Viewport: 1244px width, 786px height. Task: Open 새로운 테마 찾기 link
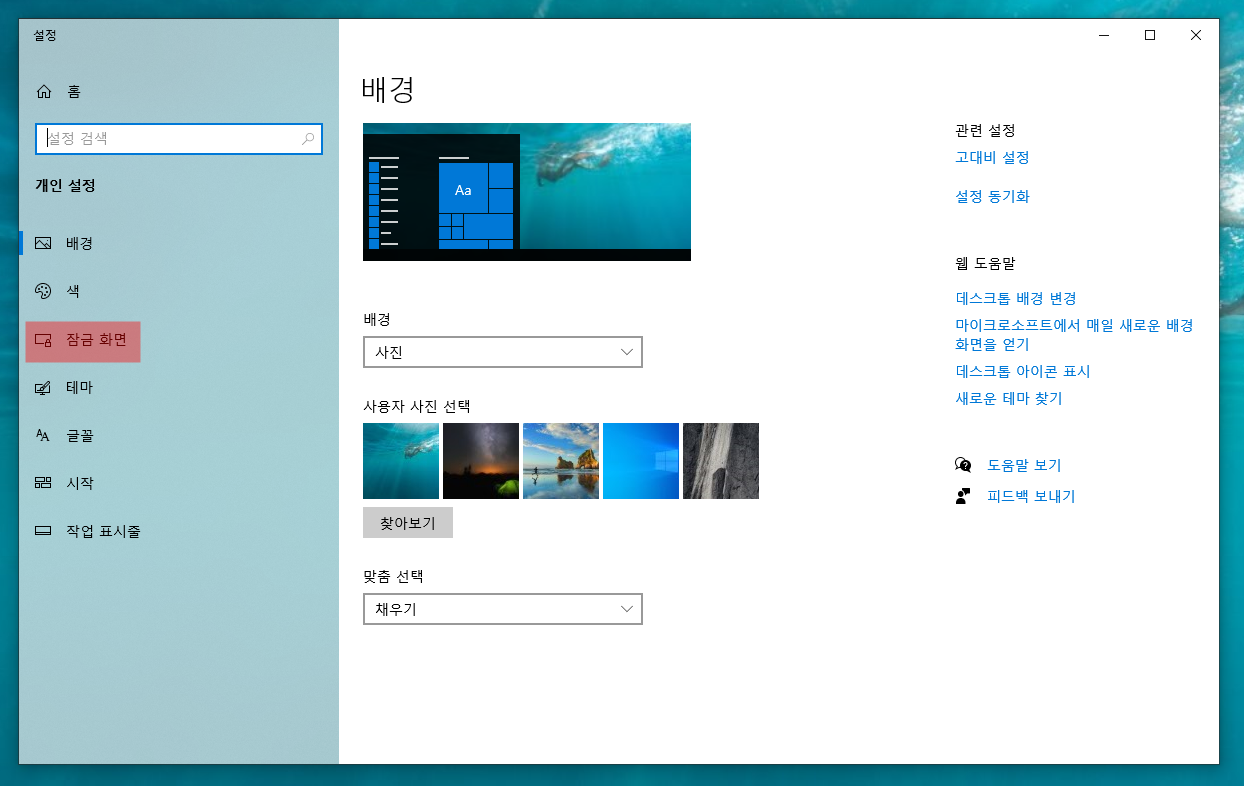coord(1009,398)
